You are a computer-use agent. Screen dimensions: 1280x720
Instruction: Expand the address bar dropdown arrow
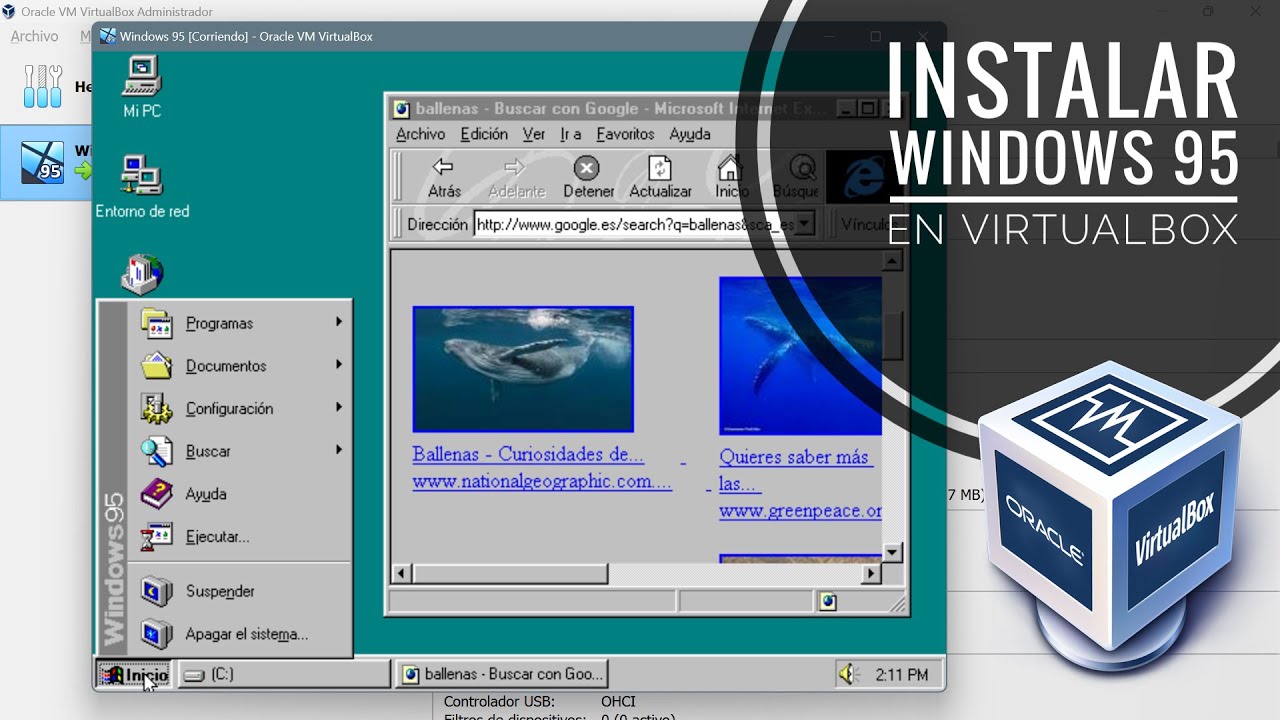pyautogui.click(x=806, y=224)
